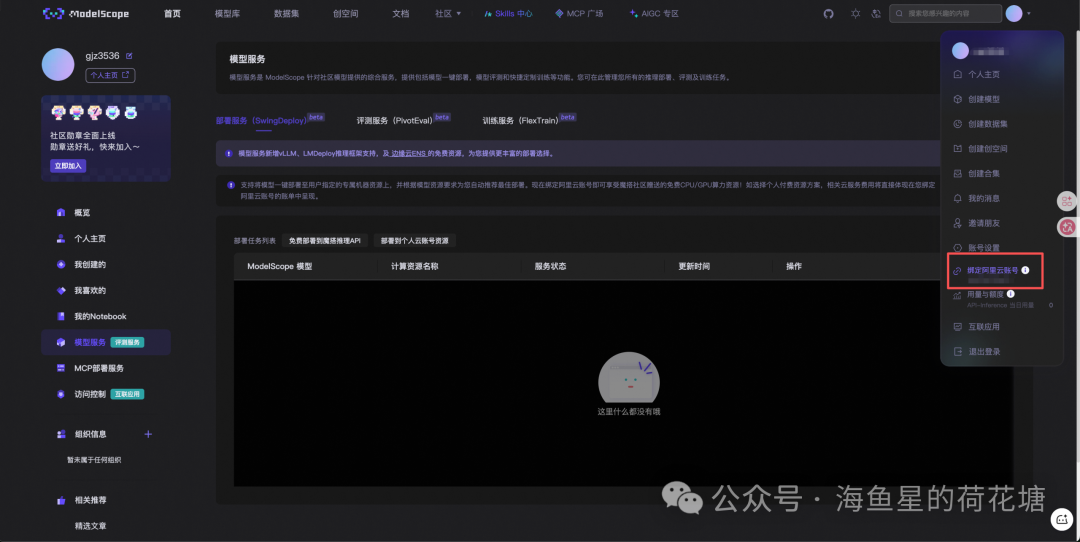The height and width of the screenshot is (542, 1080).
Task: Click the 访问控制 shield icon
Action: 61,394
